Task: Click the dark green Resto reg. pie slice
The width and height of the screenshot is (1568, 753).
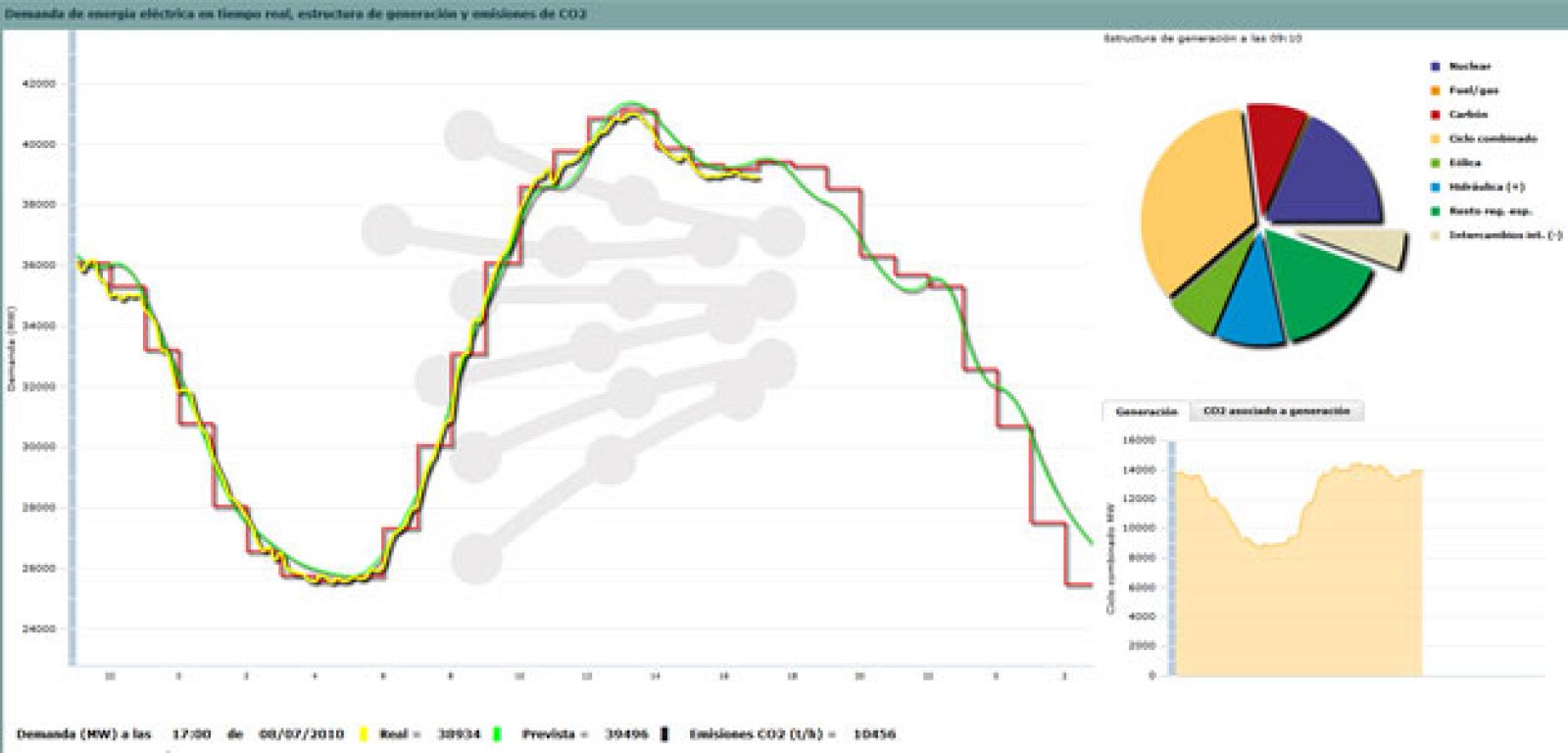Action: tap(1318, 289)
